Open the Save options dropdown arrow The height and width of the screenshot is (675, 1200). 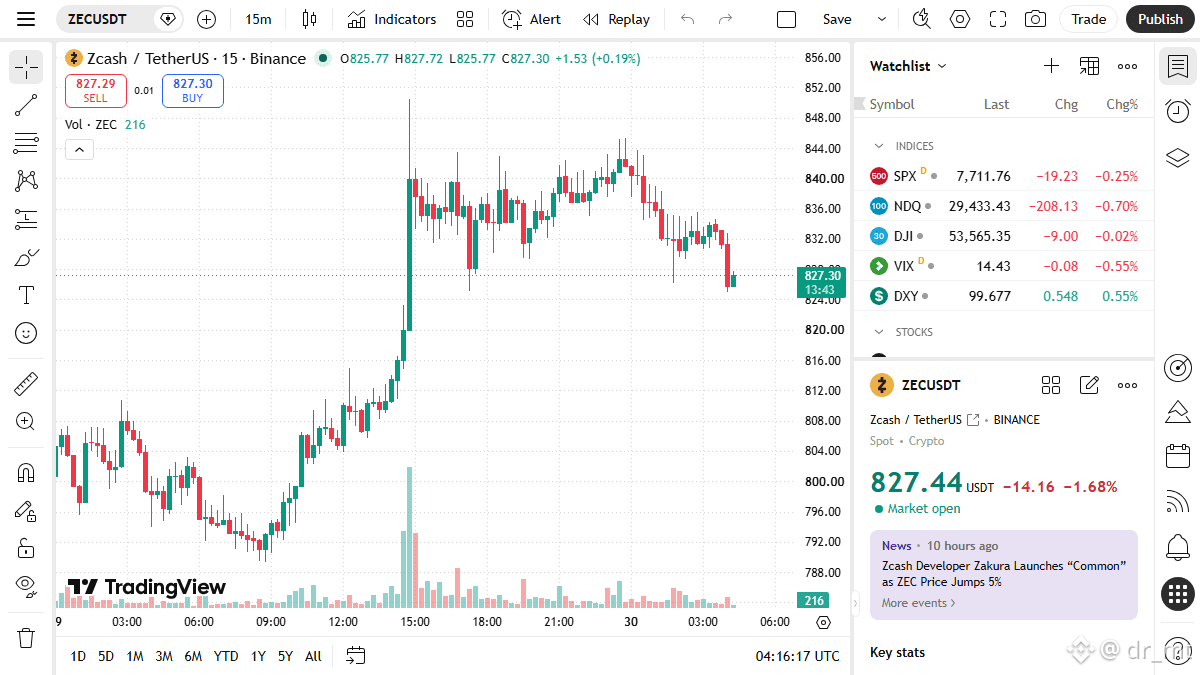click(881, 19)
